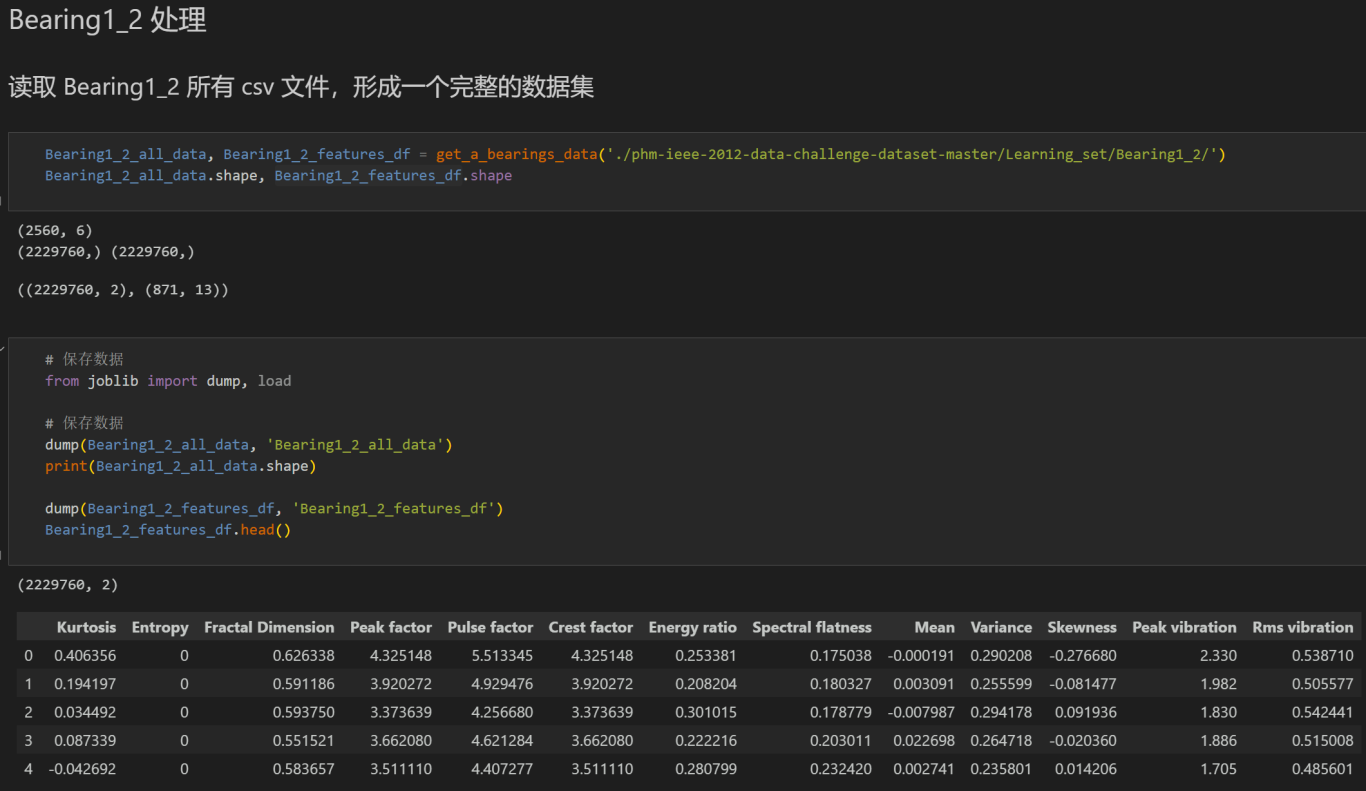Click the Peak factor column header

tap(391, 627)
